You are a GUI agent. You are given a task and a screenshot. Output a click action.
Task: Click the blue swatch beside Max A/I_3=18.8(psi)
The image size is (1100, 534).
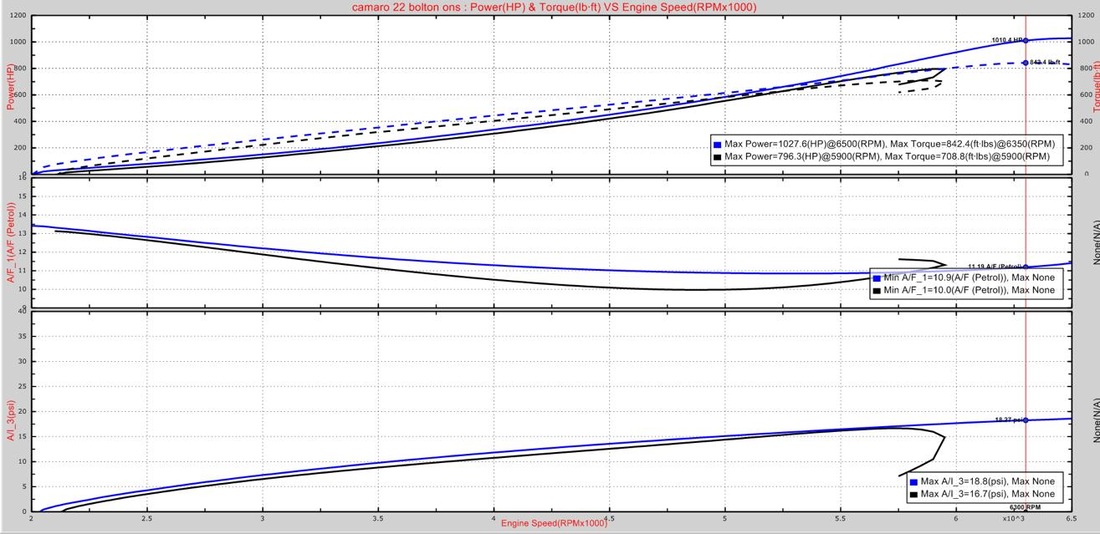coord(913,482)
